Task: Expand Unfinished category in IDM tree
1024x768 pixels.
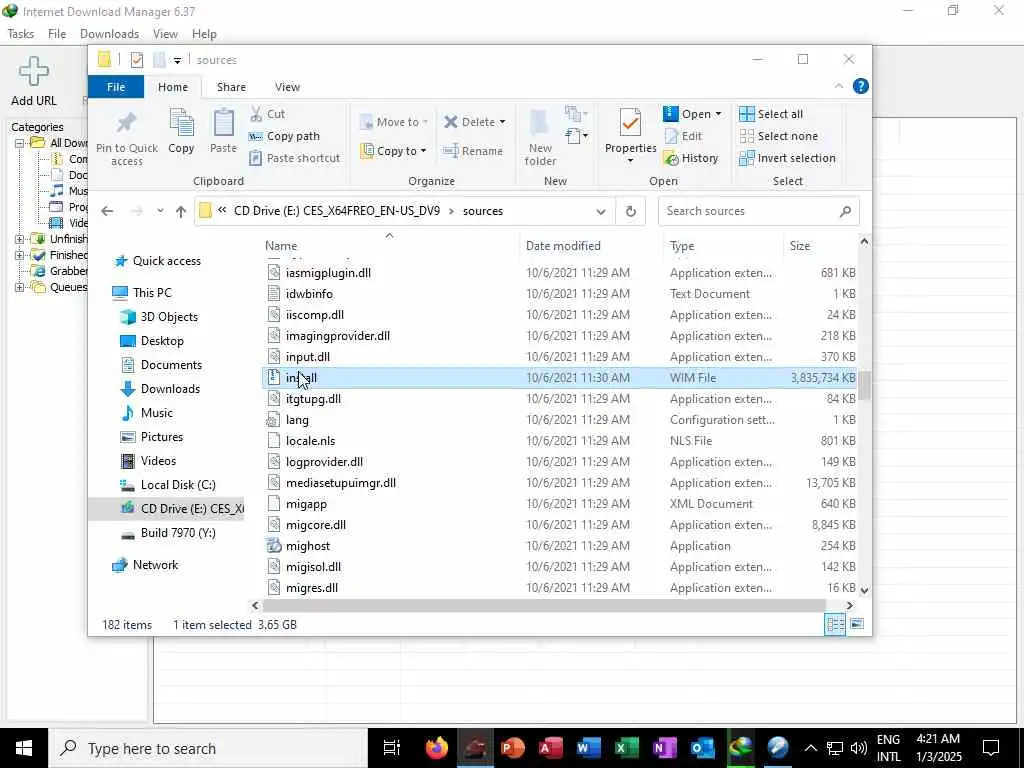Action: 19,239
